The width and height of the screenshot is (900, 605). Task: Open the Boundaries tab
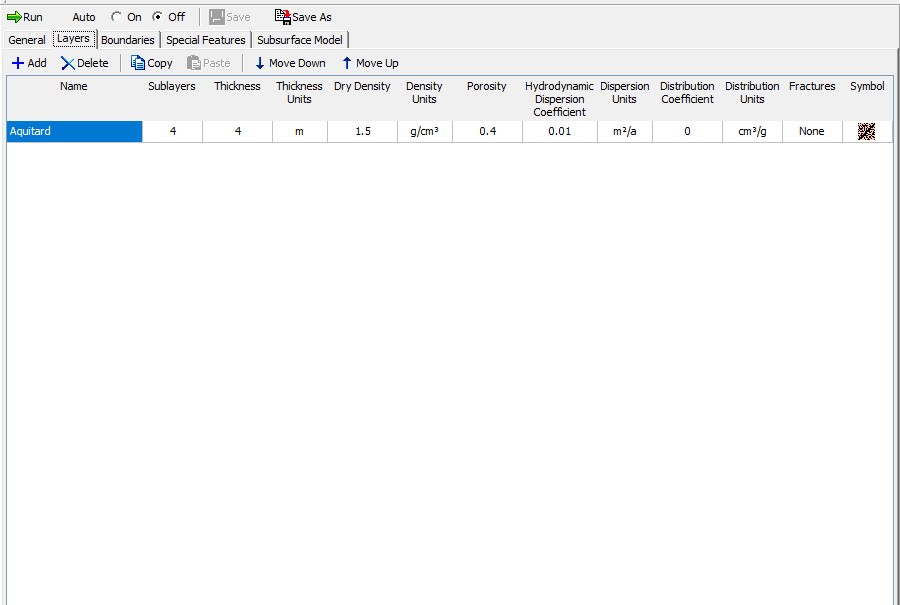tap(127, 40)
